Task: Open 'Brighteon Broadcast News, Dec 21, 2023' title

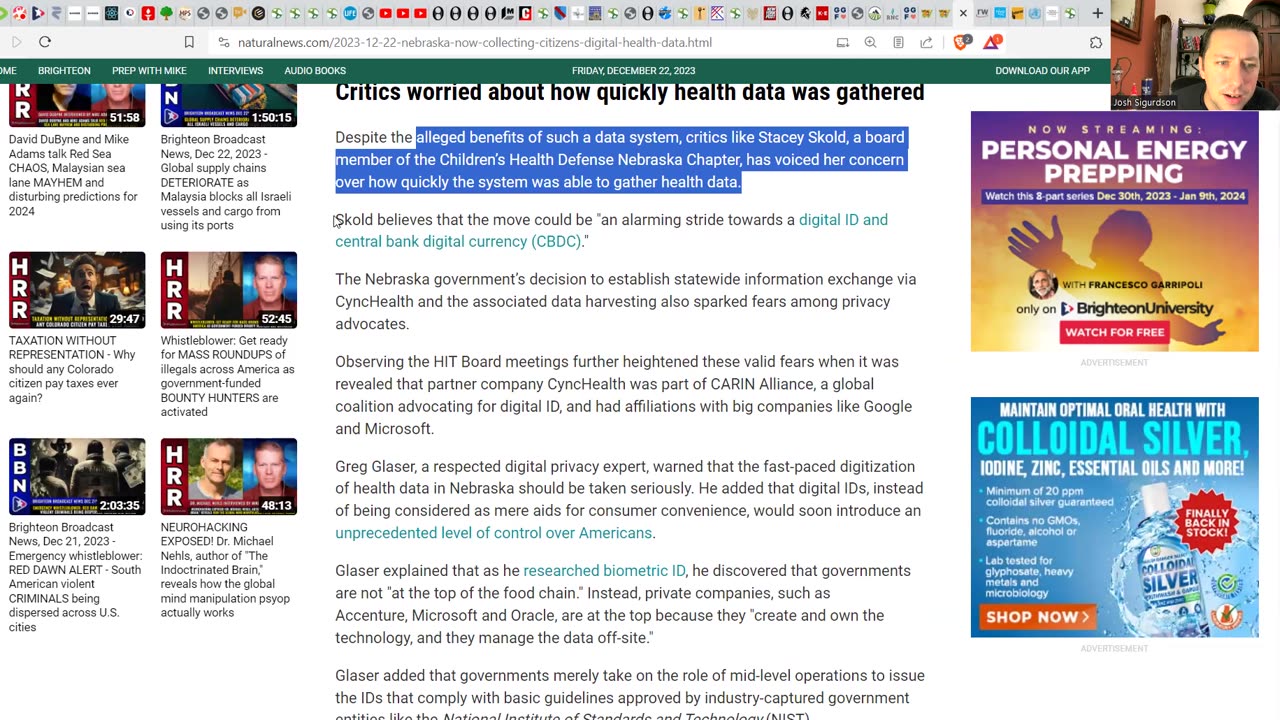Action: [75, 577]
